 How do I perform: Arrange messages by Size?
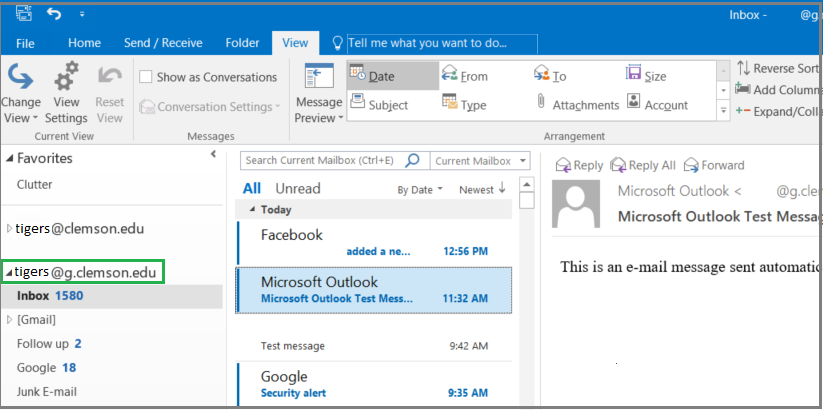tap(646, 76)
